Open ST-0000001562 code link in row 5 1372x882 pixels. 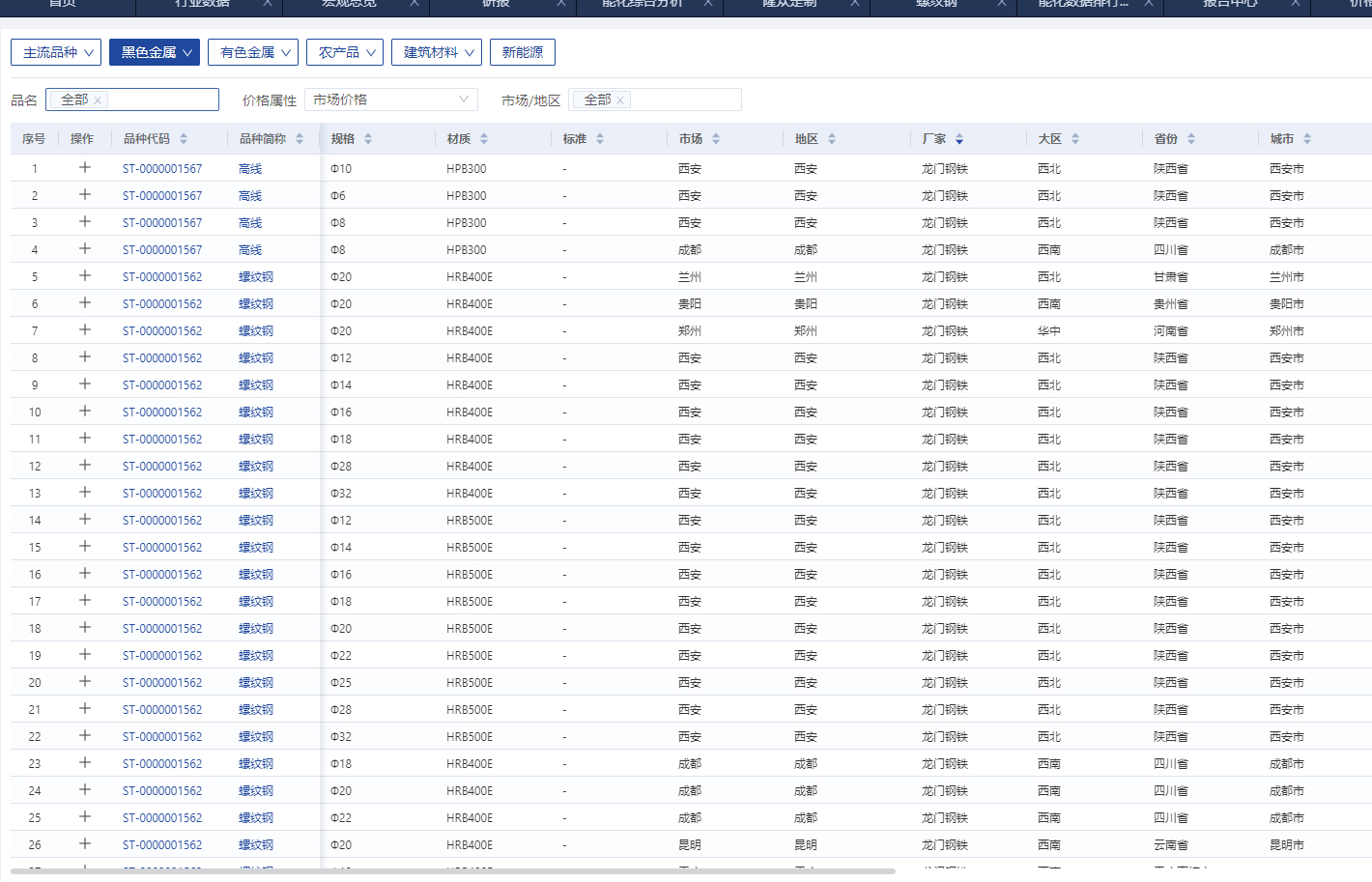point(162,276)
